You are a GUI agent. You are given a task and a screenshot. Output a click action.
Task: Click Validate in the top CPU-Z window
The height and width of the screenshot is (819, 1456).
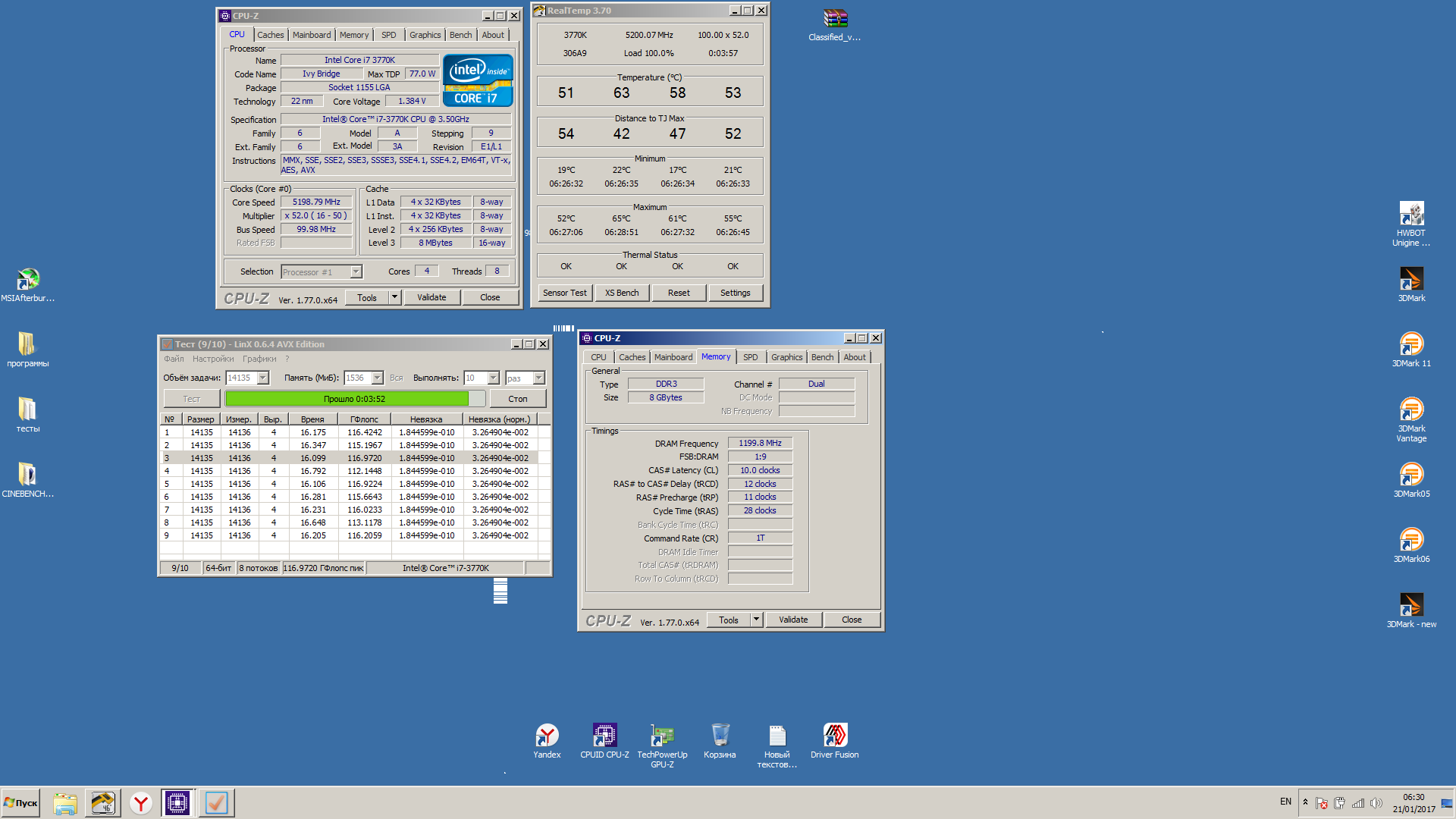[431, 297]
